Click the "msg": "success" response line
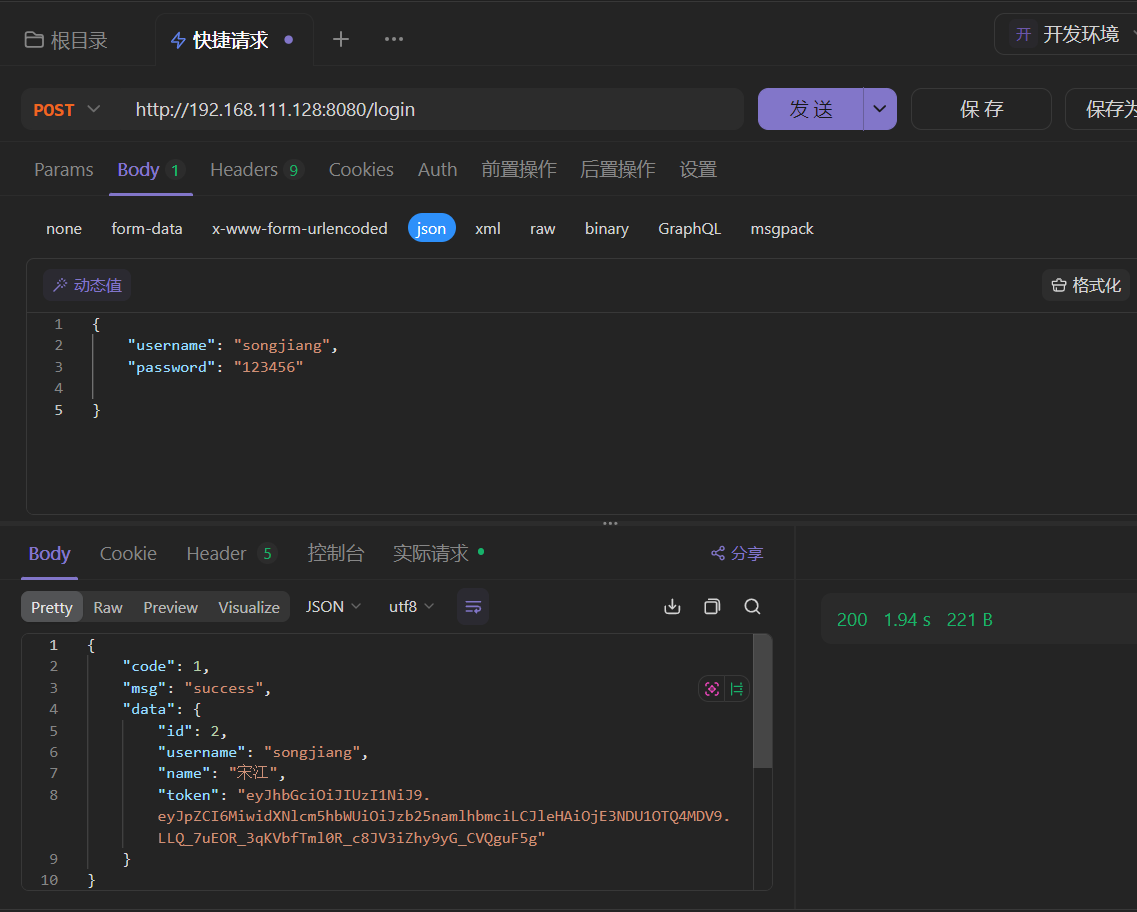 [x=197, y=688]
